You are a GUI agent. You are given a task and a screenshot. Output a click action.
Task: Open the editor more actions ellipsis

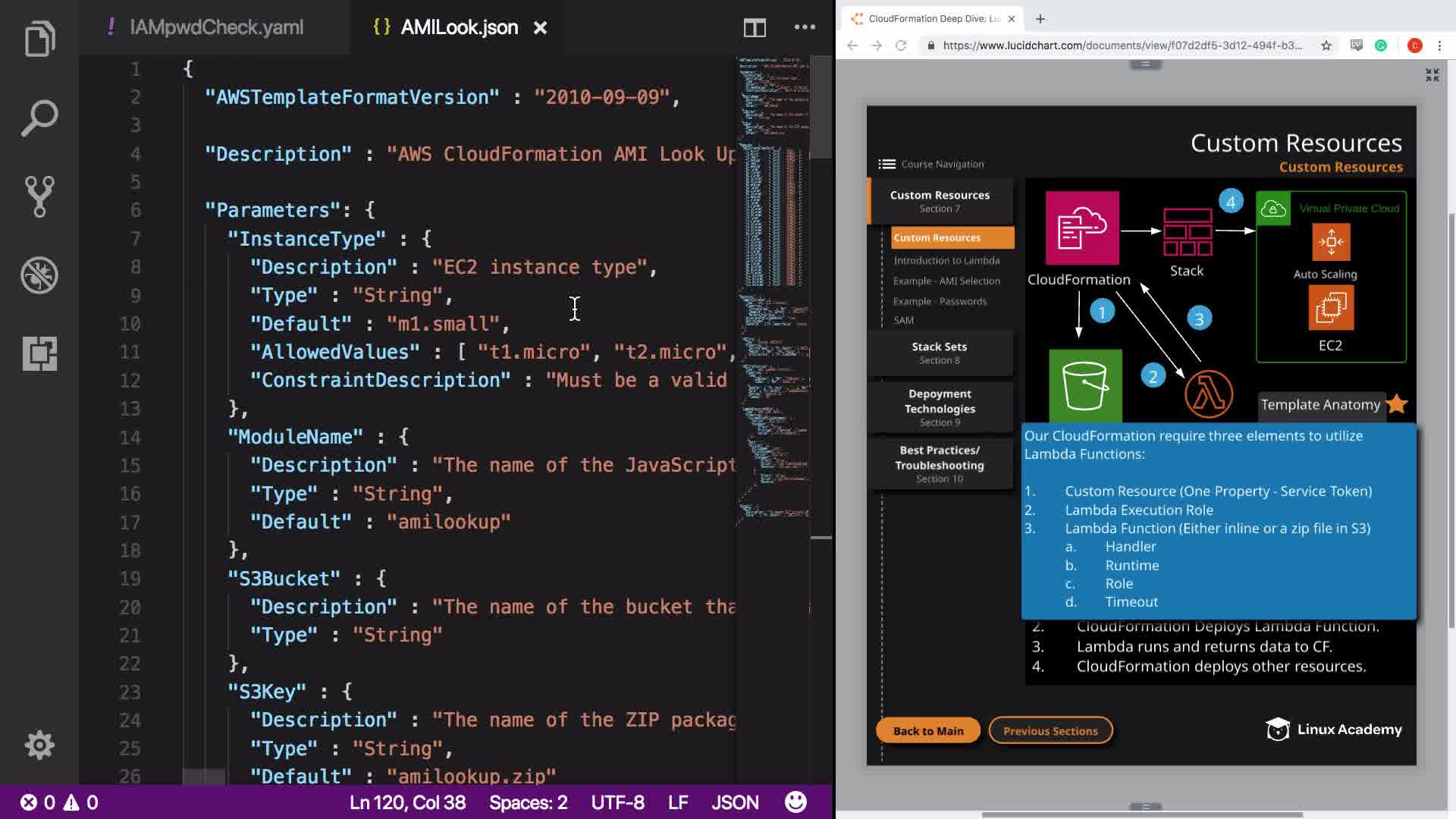(x=805, y=27)
